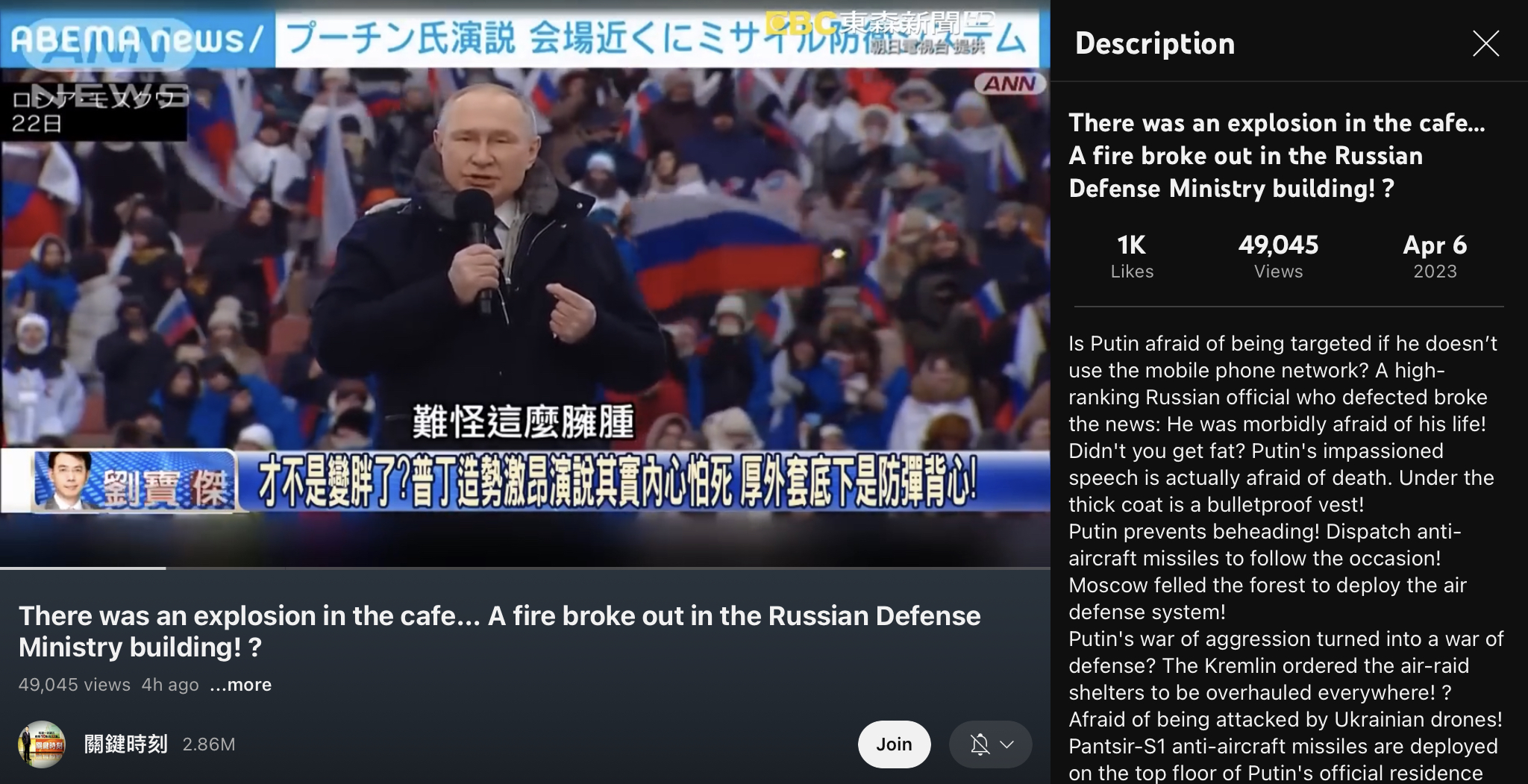Seek on the video progress bar
1528x784 pixels.
coord(525,568)
